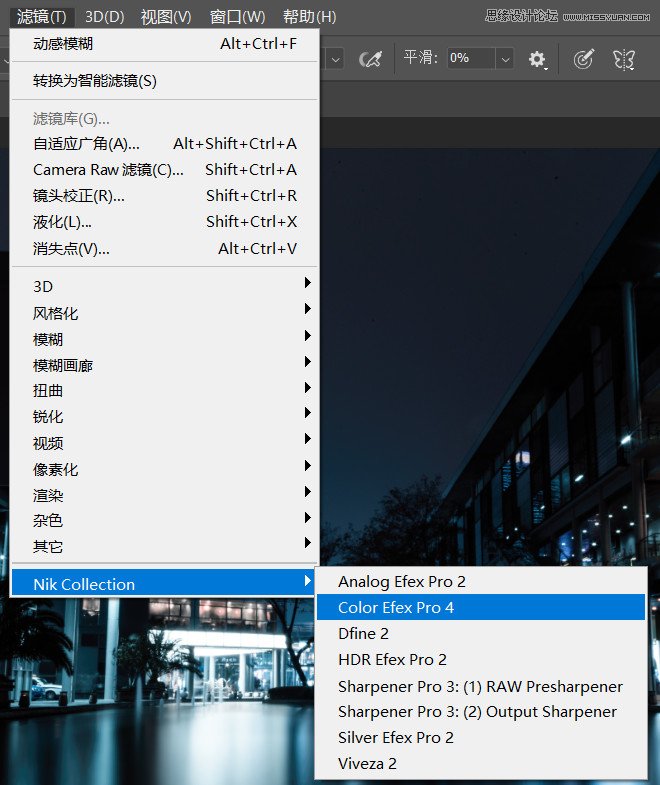Open the 窗口(W) menu
The width and height of the screenshot is (660, 785).
[237, 17]
